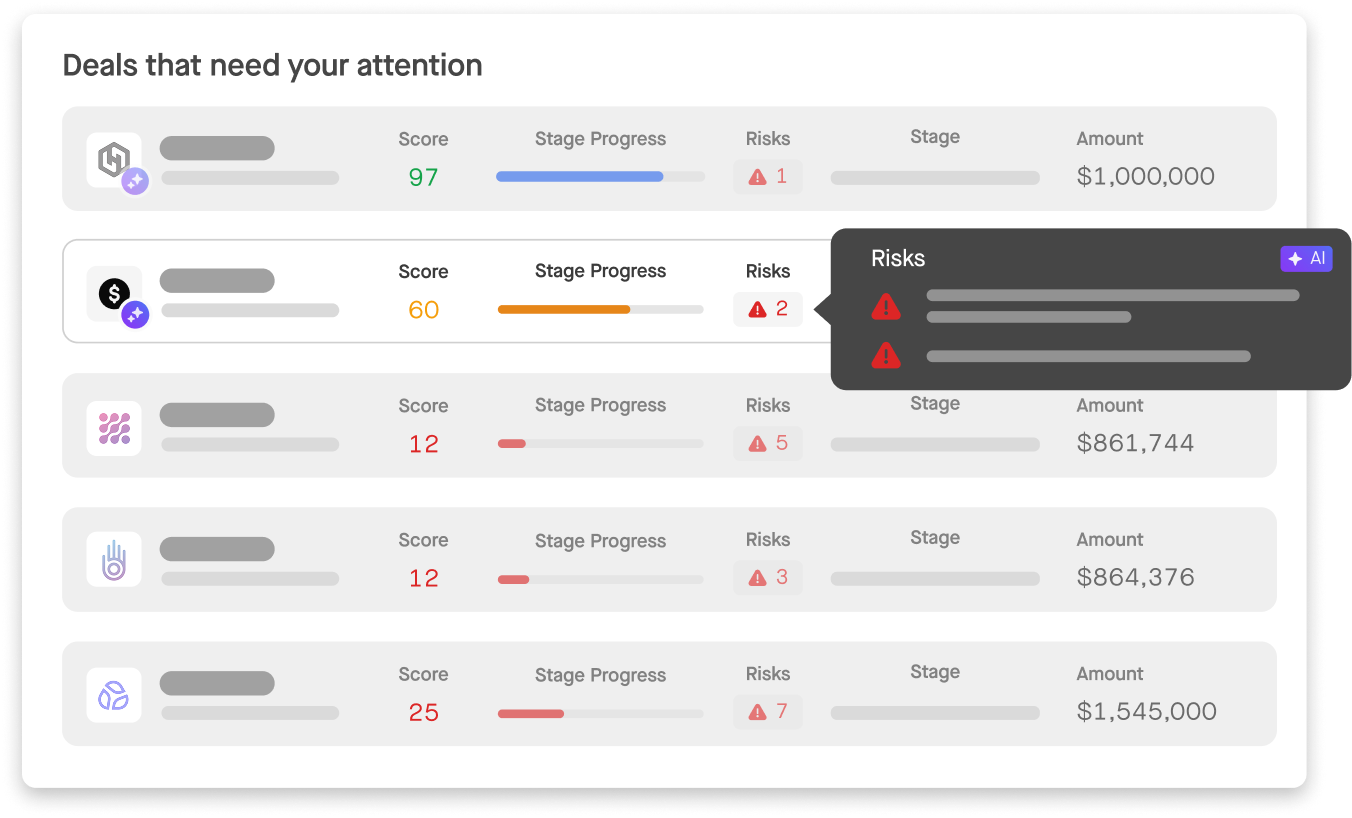
Task: Click the $861,744 deal amount
Action: pos(1135,443)
